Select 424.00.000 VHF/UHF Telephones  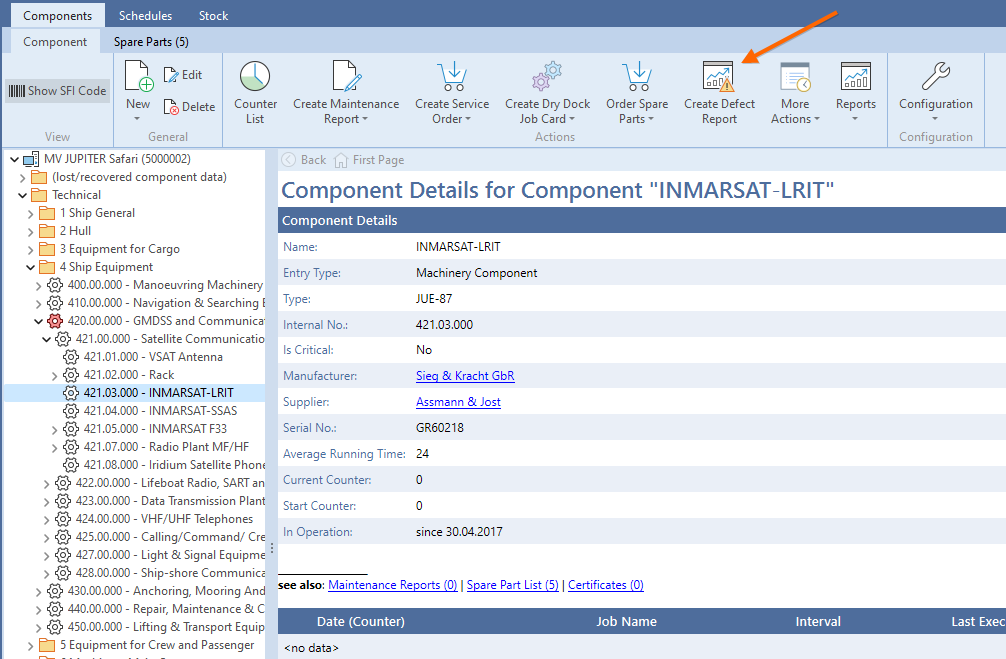[164, 518]
